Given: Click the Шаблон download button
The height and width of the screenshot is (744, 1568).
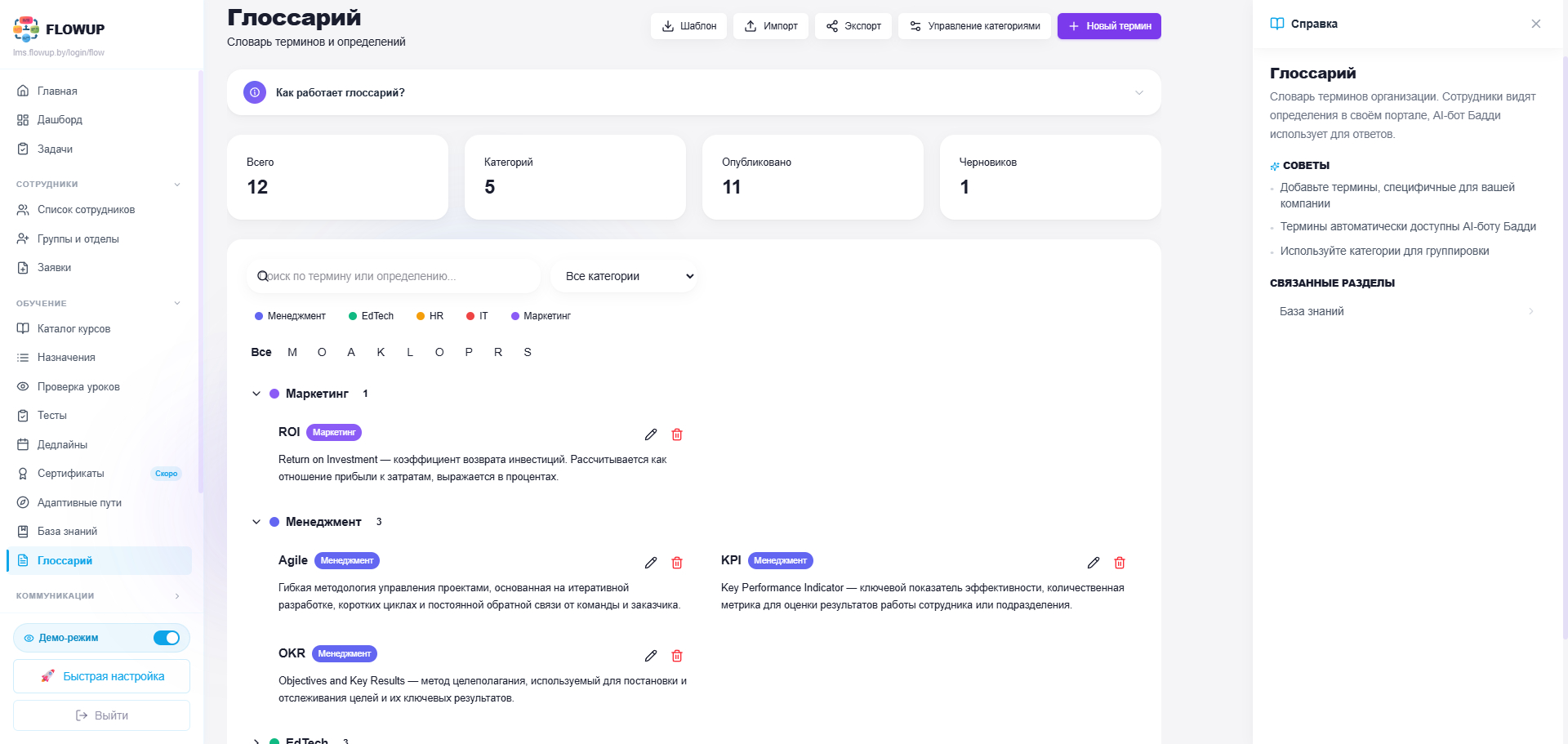Looking at the screenshot, I should coord(688,26).
